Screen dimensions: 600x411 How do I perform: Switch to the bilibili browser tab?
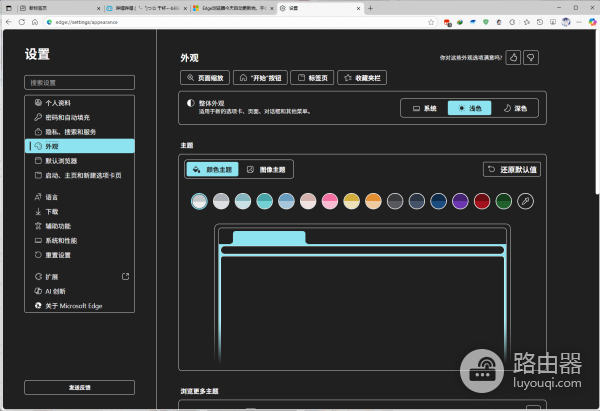pyautogui.click(x=146, y=8)
